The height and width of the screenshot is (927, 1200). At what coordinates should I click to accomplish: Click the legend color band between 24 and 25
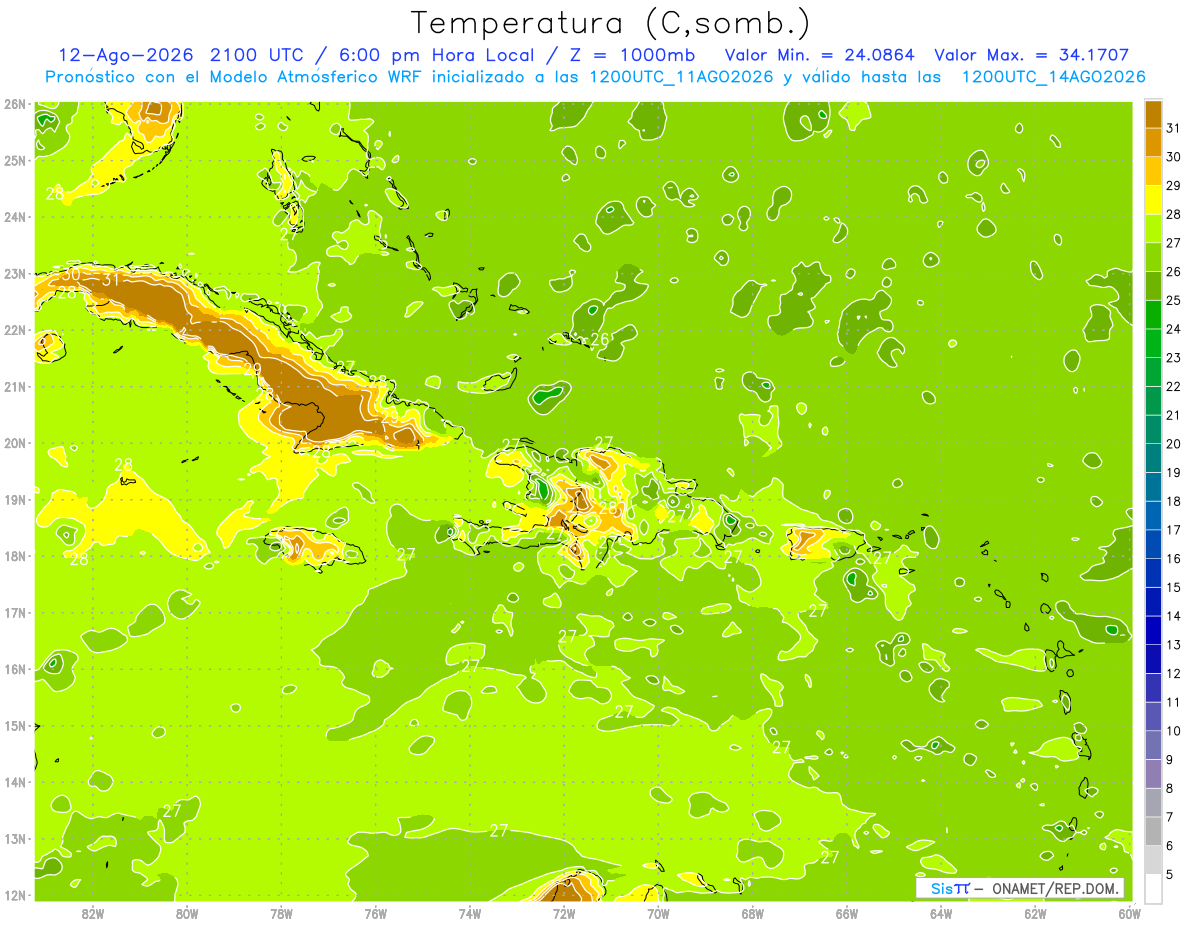coord(1153,314)
